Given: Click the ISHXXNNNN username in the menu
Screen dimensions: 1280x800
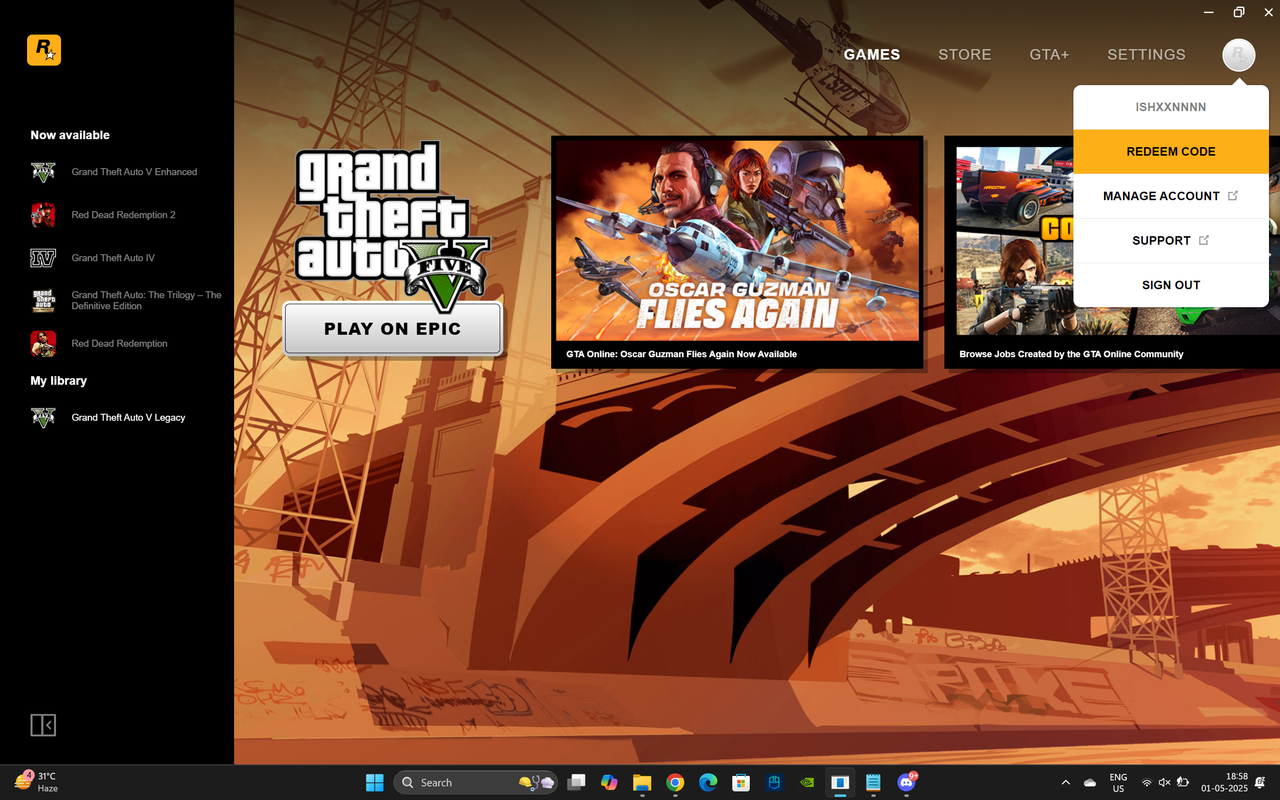Looking at the screenshot, I should (1171, 107).
